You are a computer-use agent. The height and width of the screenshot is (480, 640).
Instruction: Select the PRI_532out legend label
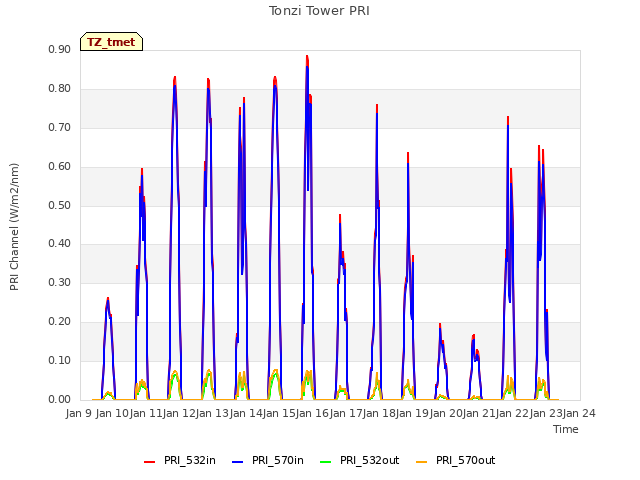(x=370, y=460)
